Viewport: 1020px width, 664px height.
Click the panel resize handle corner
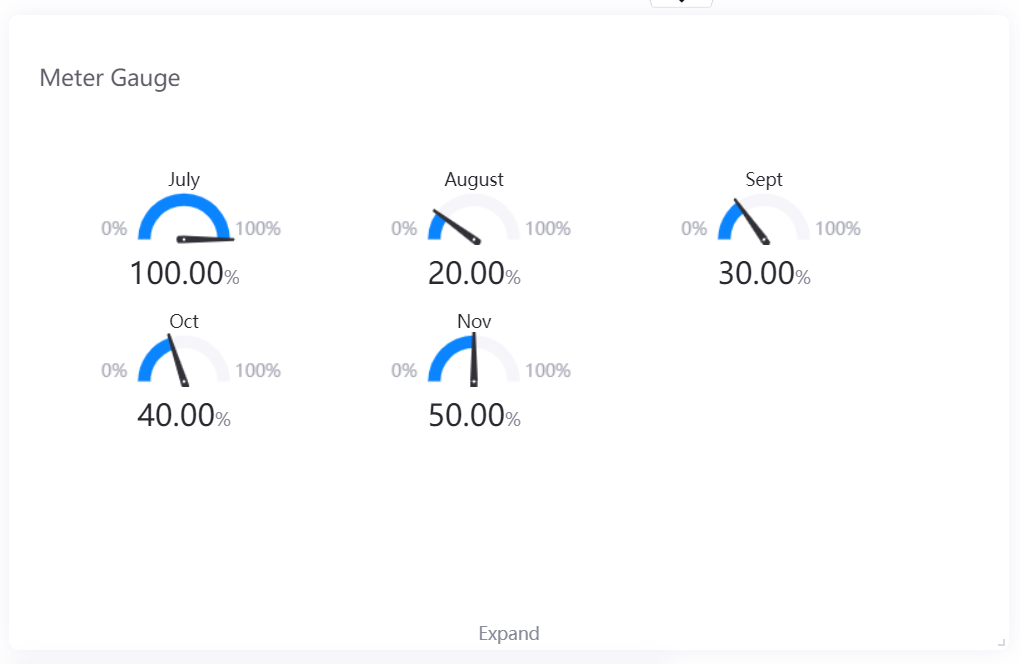[x=1001, y=641]
